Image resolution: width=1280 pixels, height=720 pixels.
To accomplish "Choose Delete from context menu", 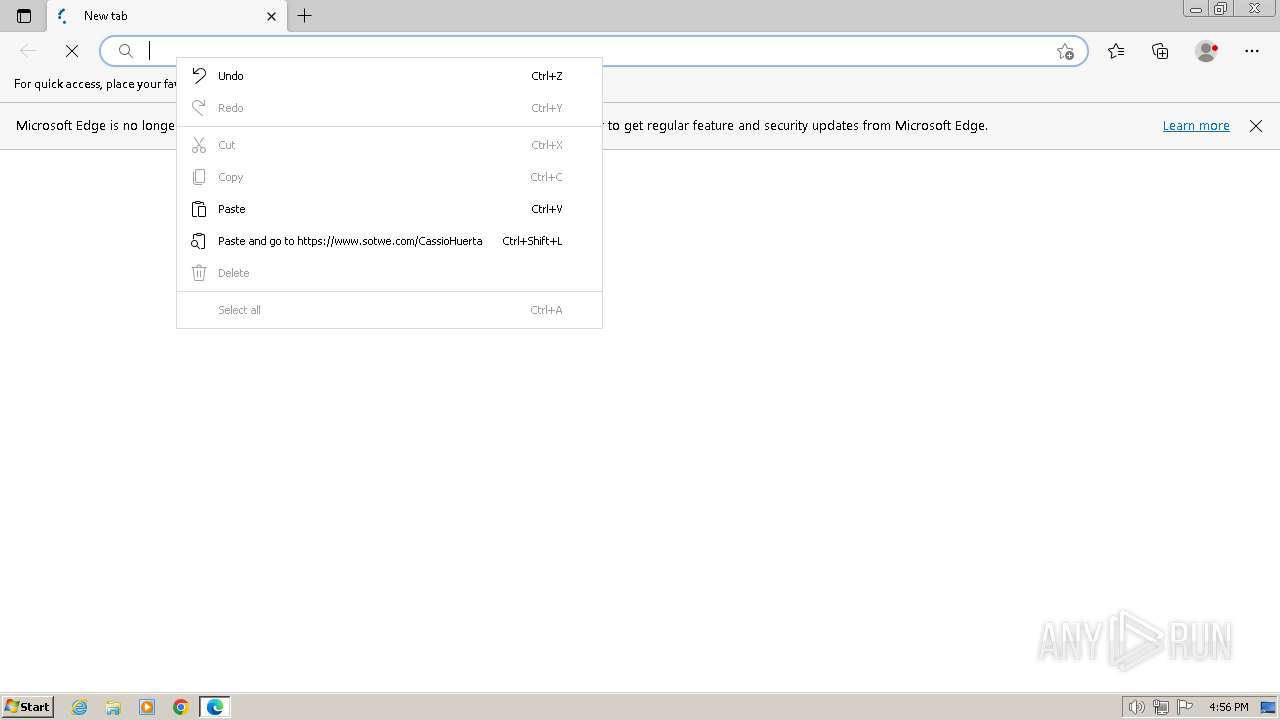I will tap(389, 273).
